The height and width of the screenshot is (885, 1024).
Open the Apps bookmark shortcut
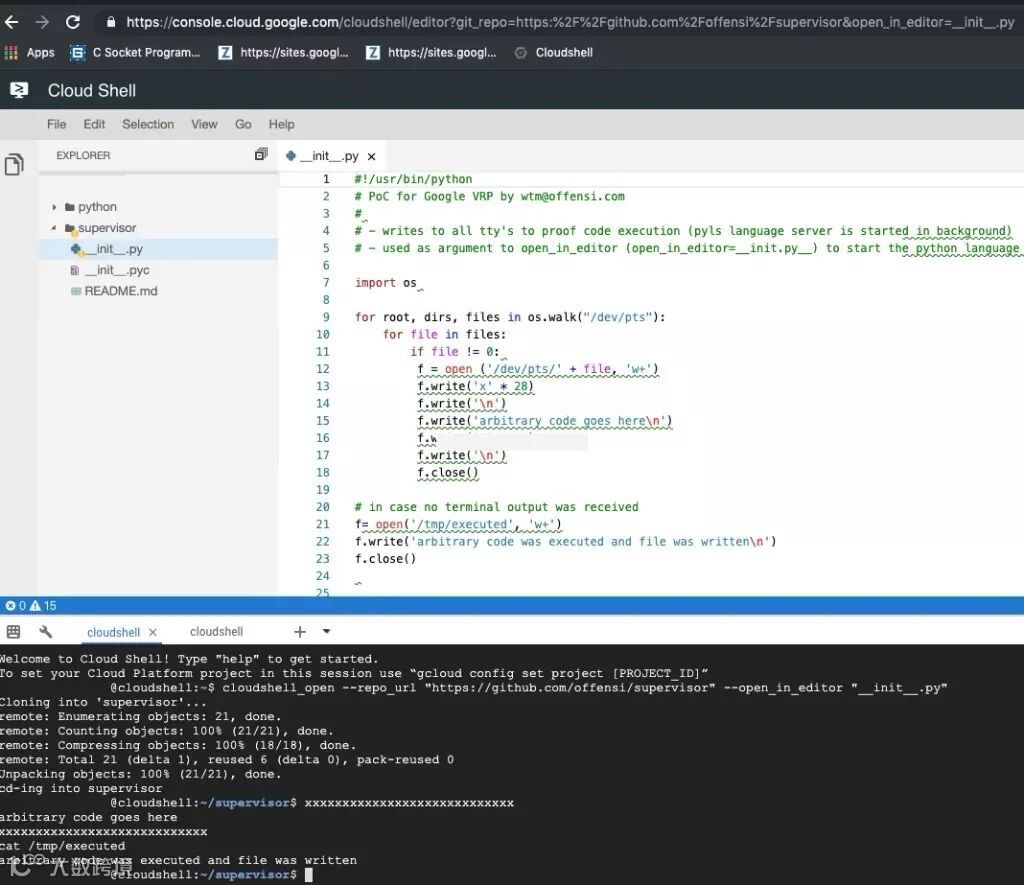[x=30, y=52]
